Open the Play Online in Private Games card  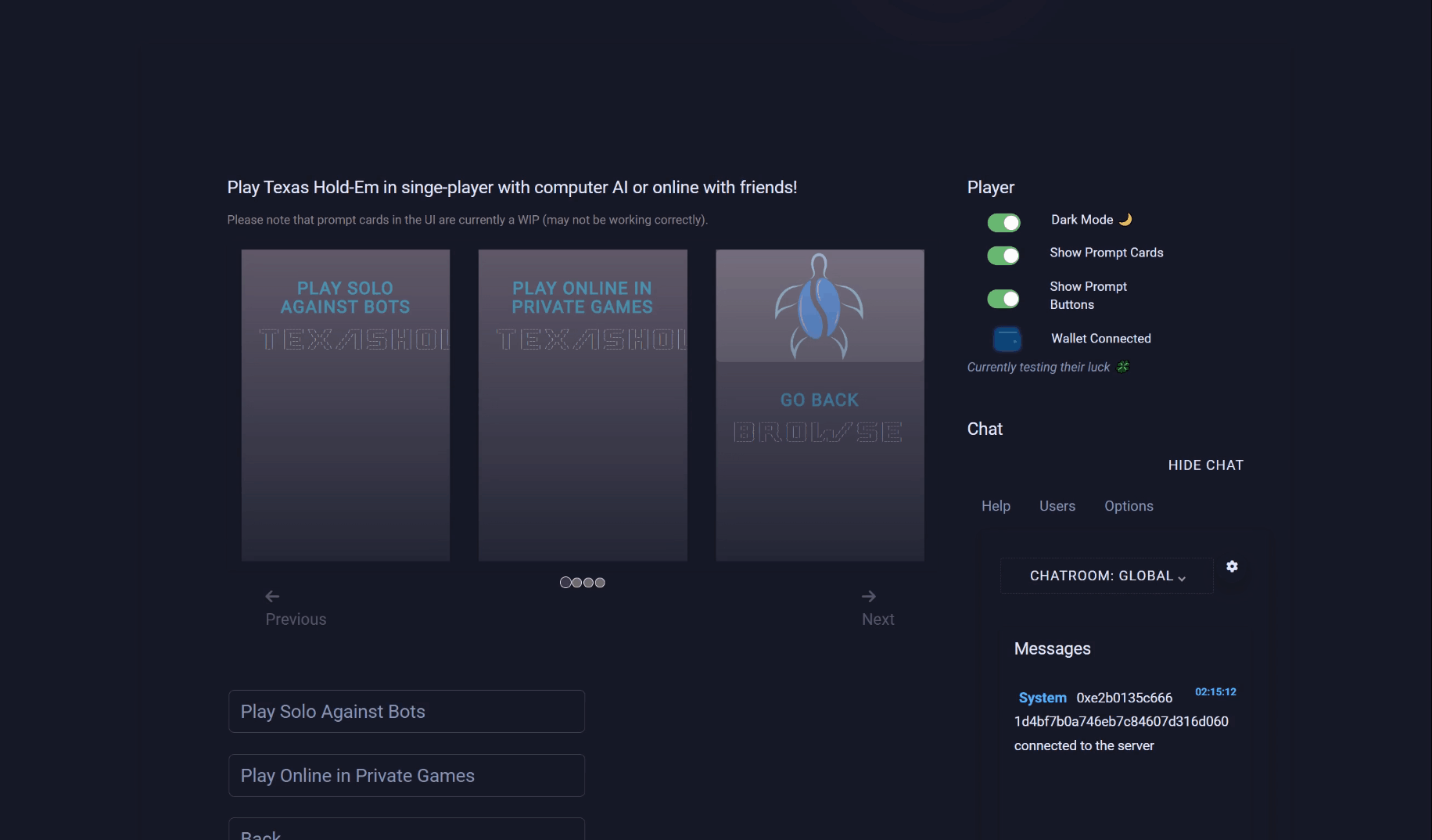click(583, 404)
